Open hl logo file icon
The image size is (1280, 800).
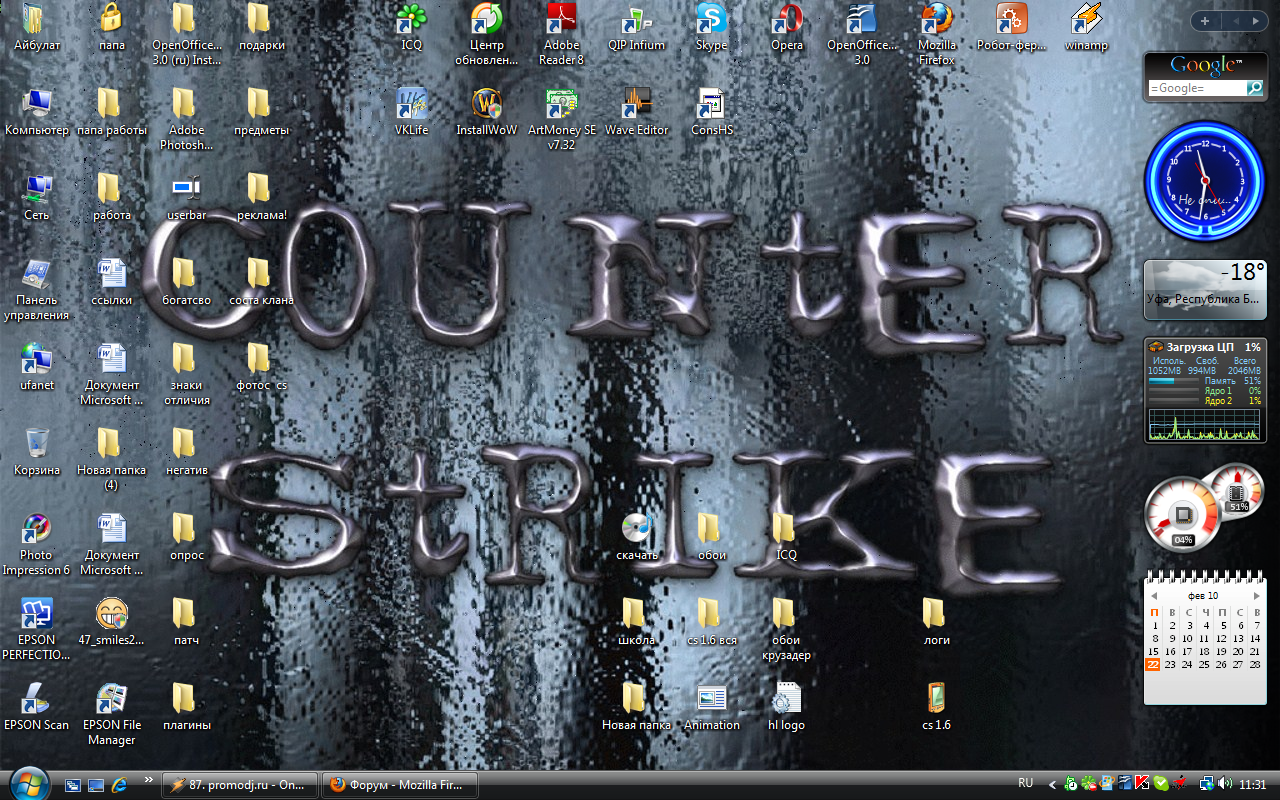(x=786, y=698)
